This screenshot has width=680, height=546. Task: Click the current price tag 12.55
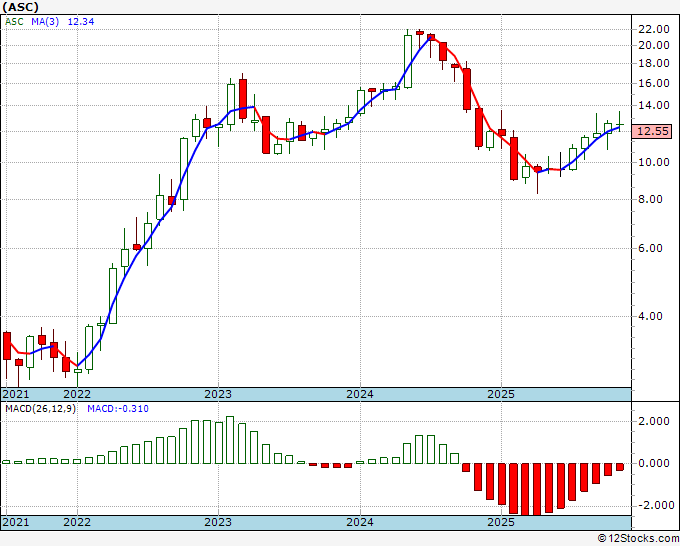[x=654, y=131]
